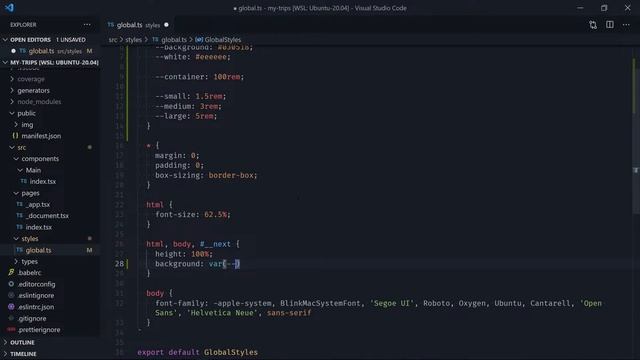Open the source control changes icon
Viewport: 640px width, 360px height.
pyautogui.click(x=593, y=25)
